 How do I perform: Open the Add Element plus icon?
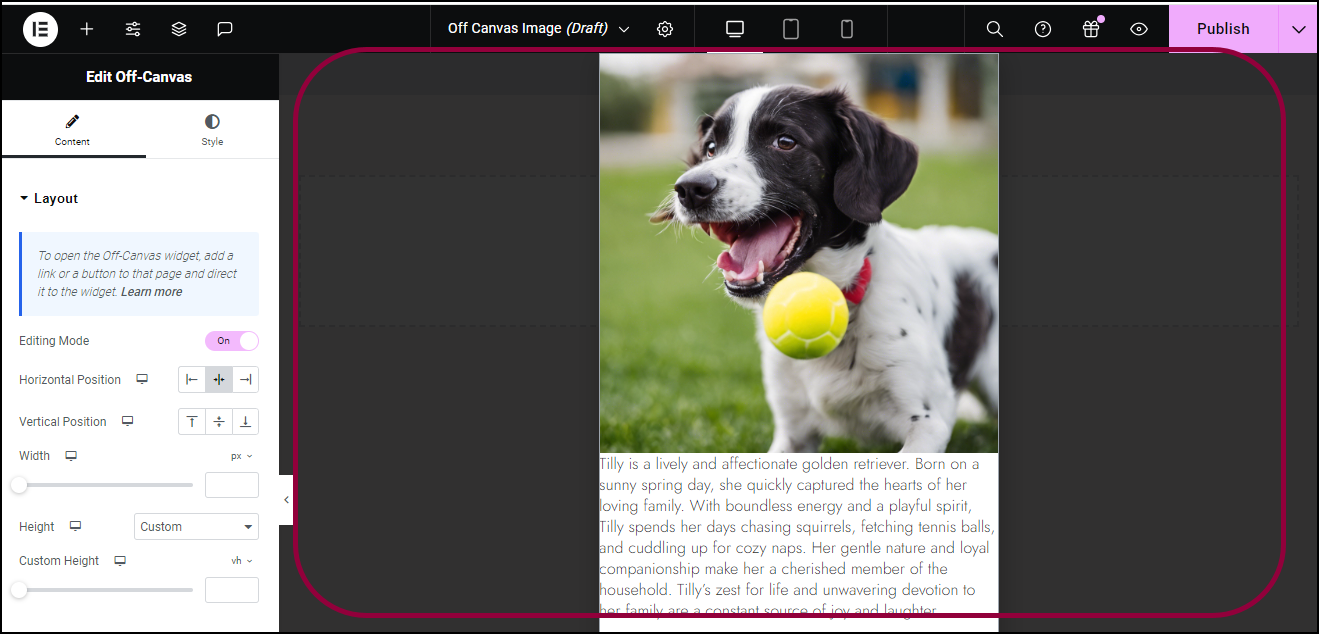coord(87,29)
